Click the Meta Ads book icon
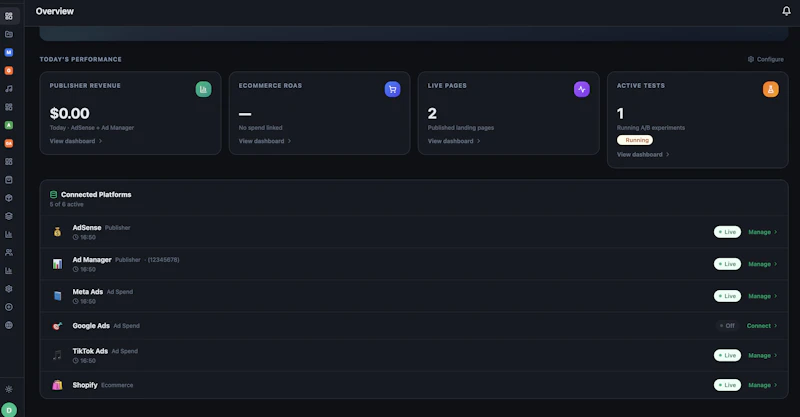 tap(57, 296)
